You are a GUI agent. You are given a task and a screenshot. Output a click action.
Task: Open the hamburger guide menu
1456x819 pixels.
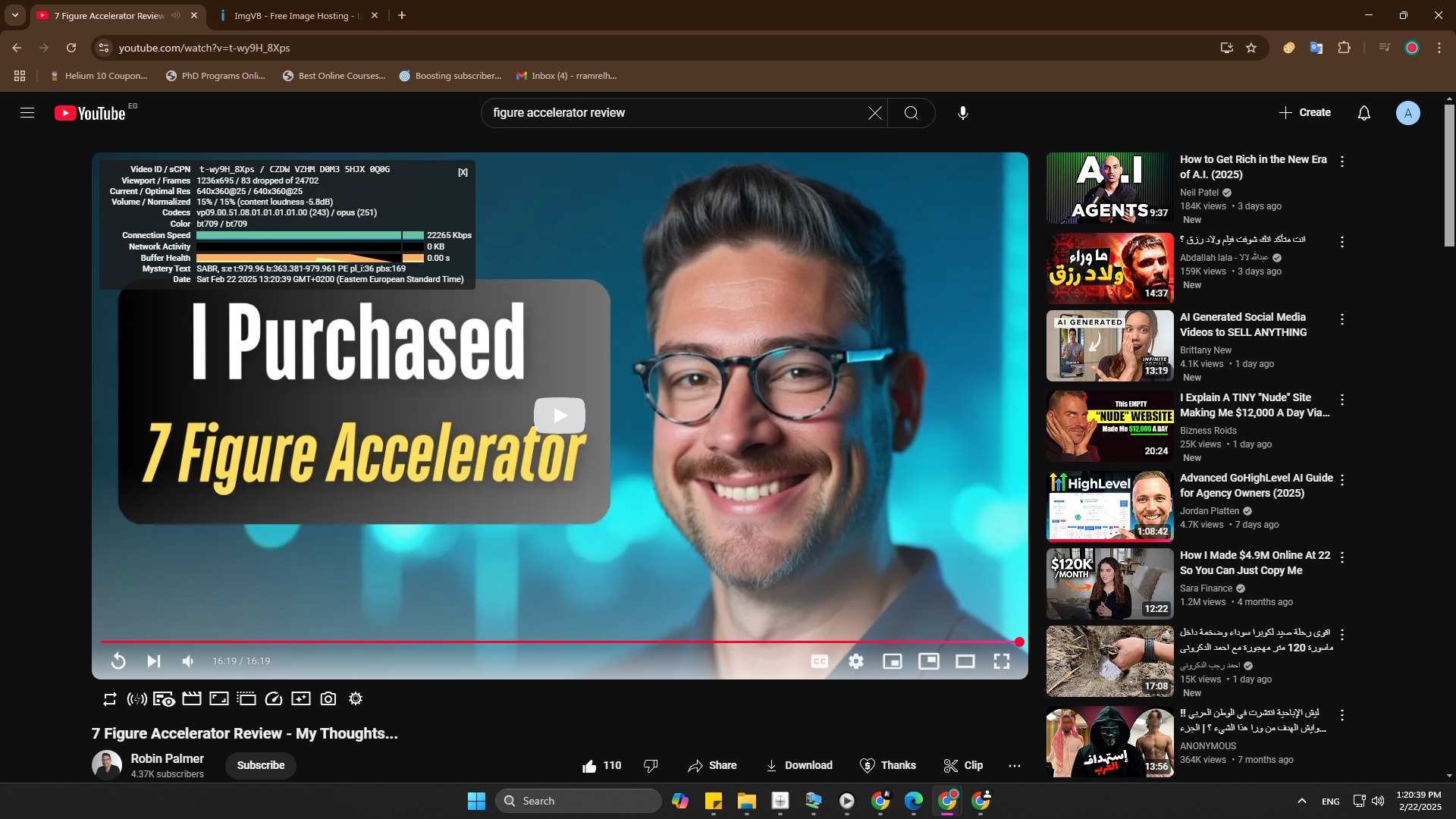(27, 113)
